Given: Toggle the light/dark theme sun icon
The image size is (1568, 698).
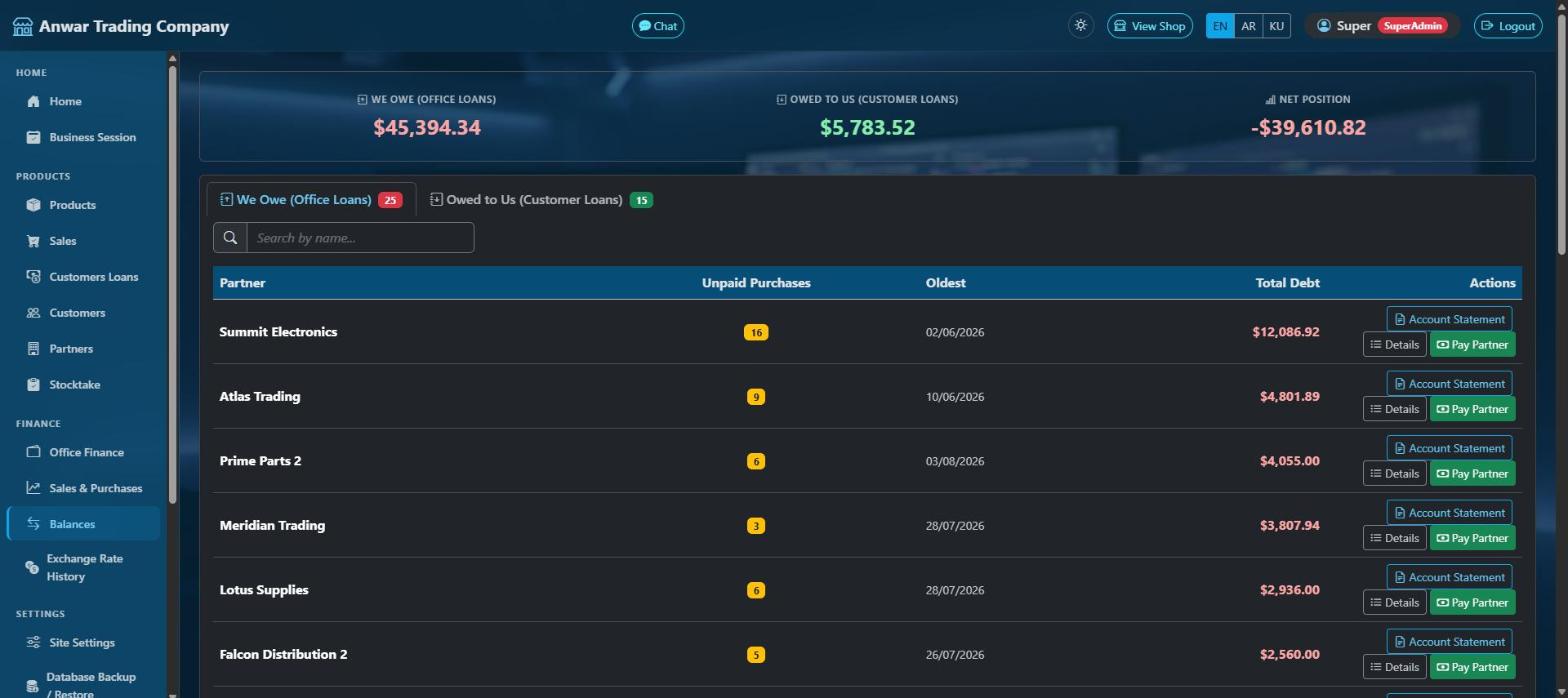Looking at the screenshot, I should tap(1080, 26).
